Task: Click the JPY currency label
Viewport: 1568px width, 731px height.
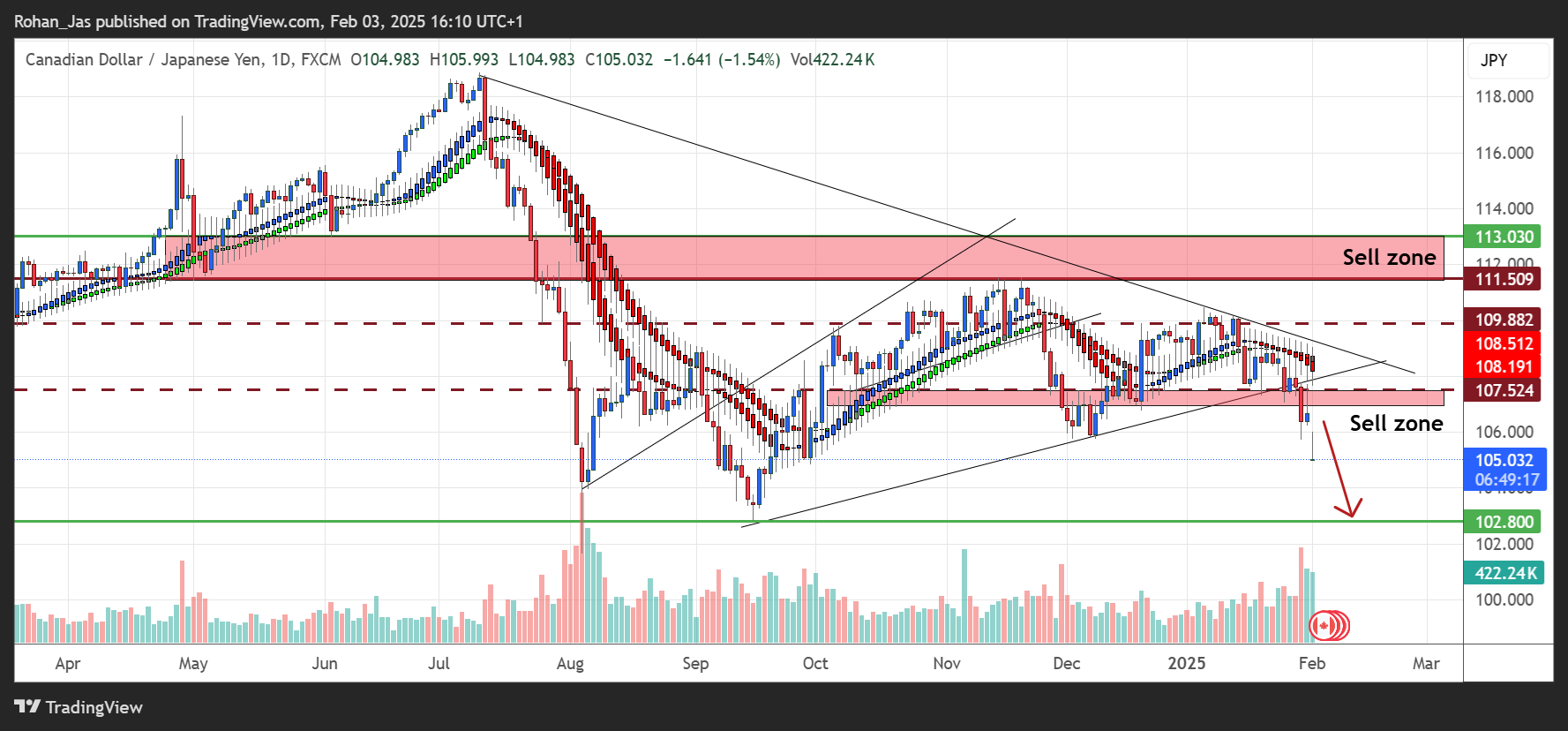Action: [x=1494, y=60]
